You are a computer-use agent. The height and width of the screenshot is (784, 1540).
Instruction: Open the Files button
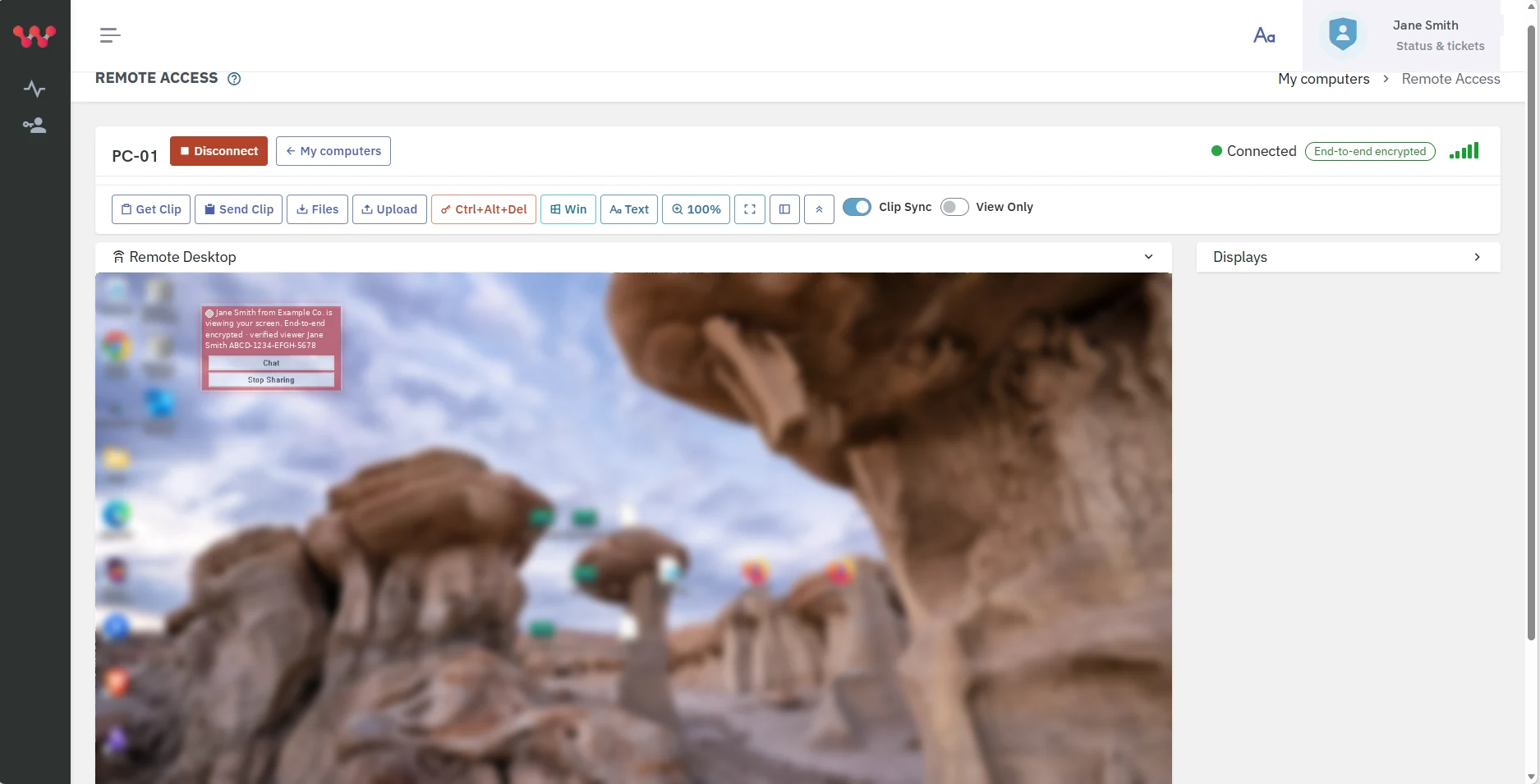[x=318, y=209]
